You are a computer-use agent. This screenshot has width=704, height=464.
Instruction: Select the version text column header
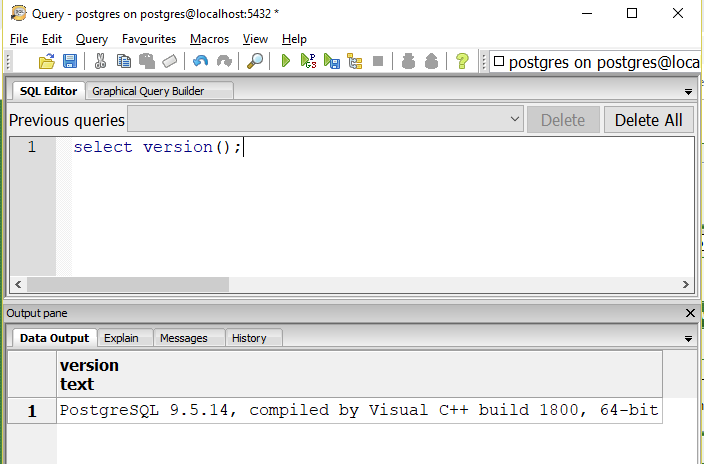point(359,375)
